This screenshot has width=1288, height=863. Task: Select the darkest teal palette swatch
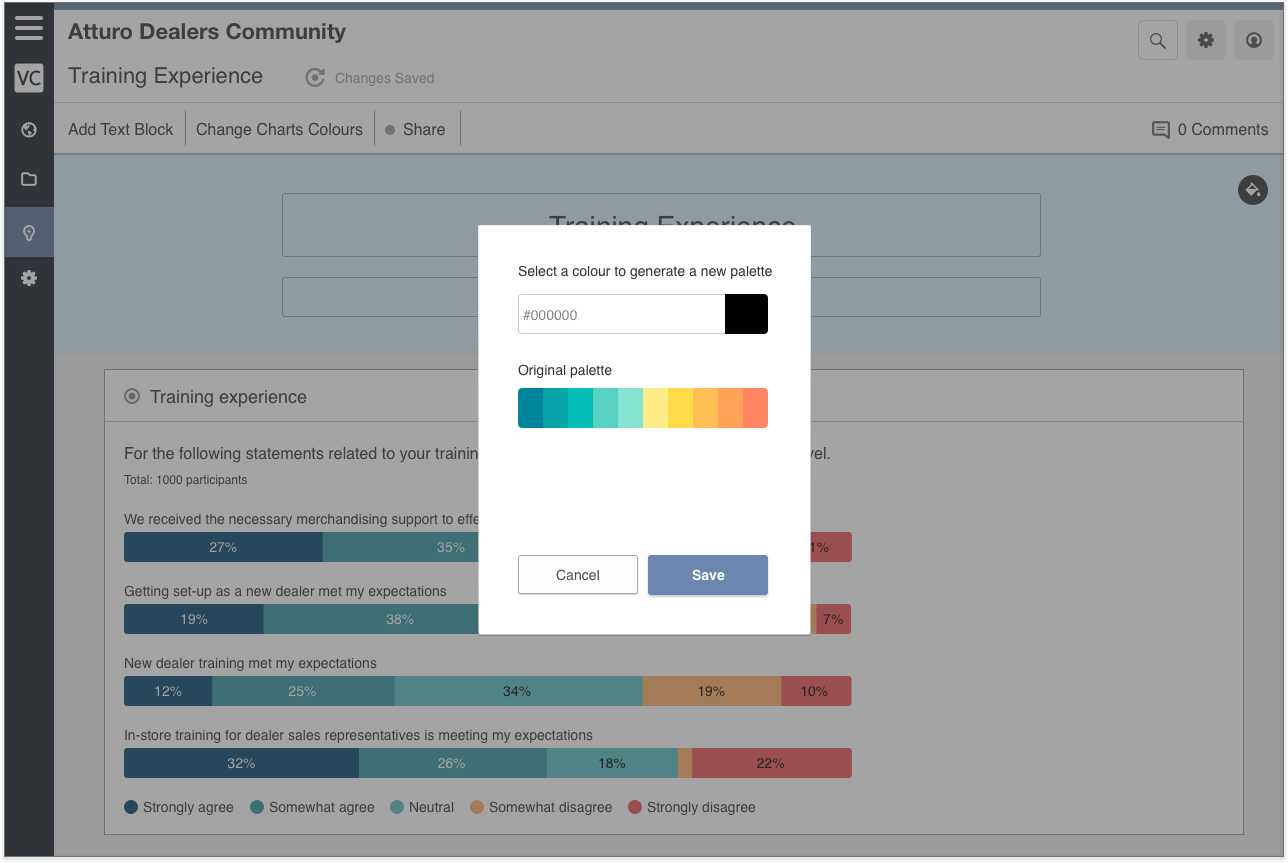[530, 408]
